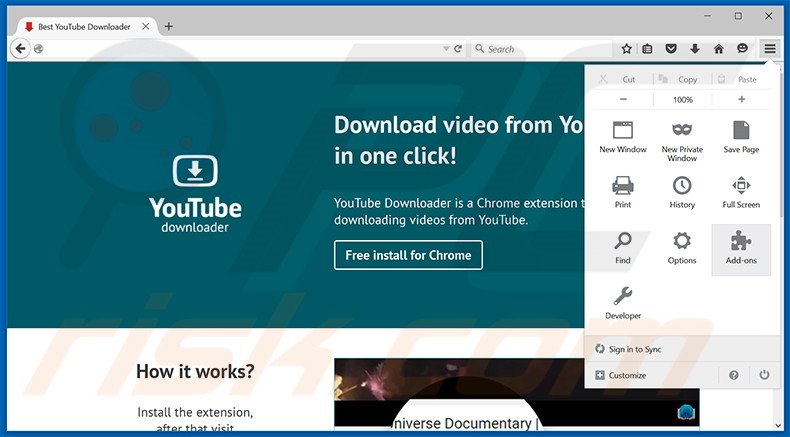790x437 pixels.
Task: Click vertical scrollbar down arrow
Action: (x=780, y=426)
